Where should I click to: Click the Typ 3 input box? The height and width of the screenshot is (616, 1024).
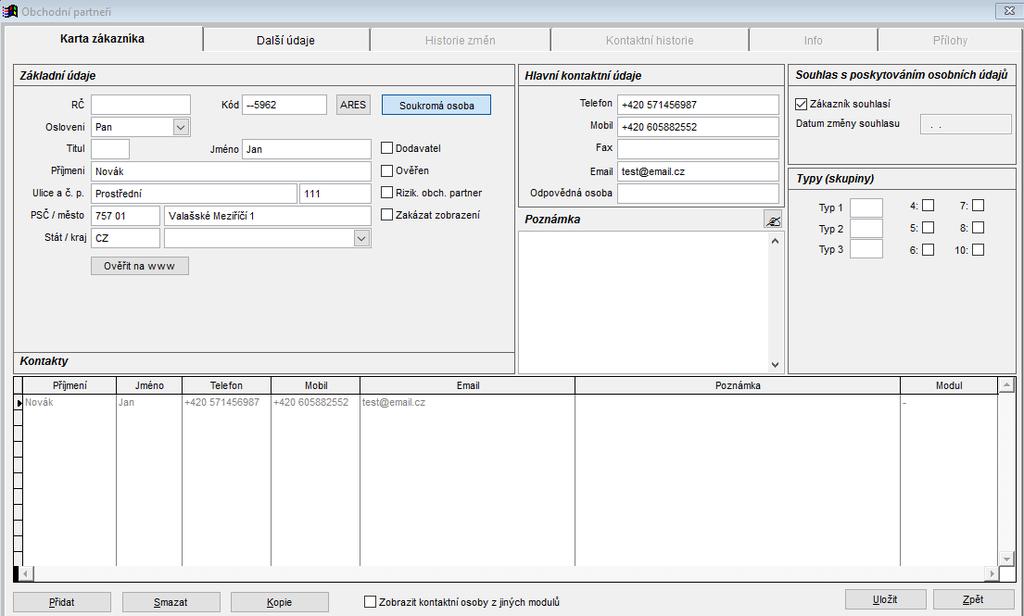click(x=866, y=249)
